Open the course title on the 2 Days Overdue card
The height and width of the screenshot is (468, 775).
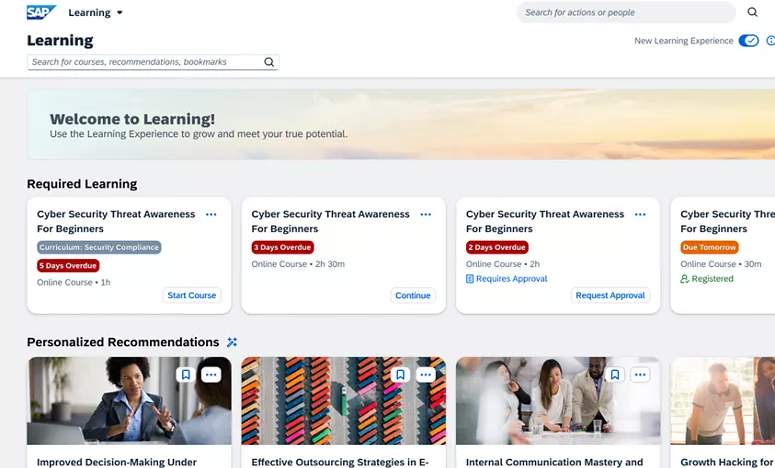point(545,221)
